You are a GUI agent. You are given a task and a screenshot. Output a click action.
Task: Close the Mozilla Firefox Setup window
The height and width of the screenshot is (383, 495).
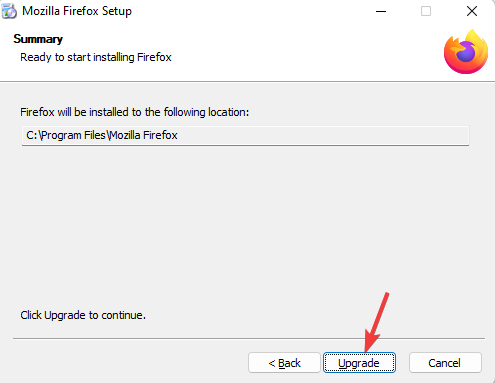click(472, 11)
